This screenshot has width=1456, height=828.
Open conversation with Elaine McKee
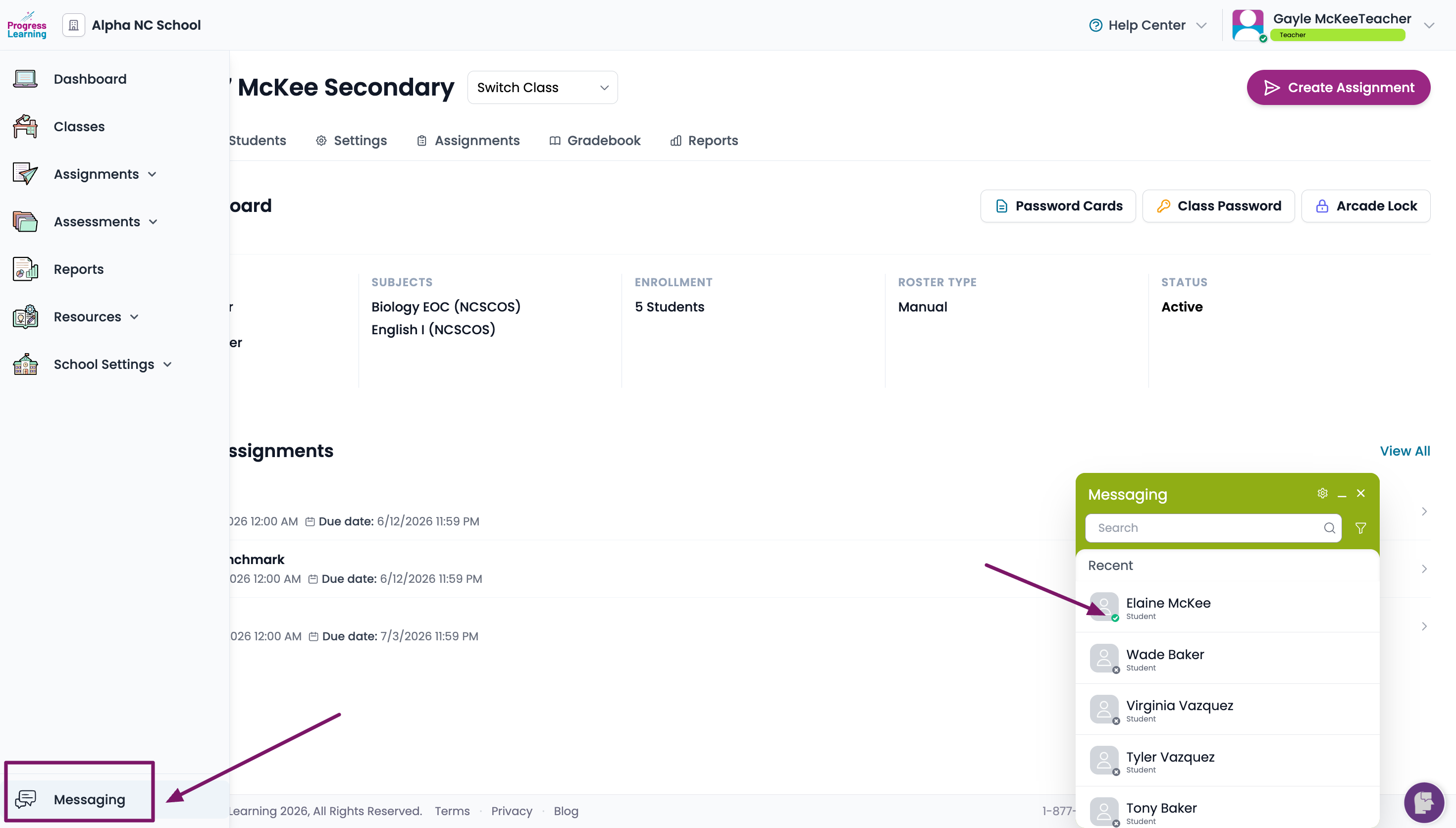[1228, 607]
